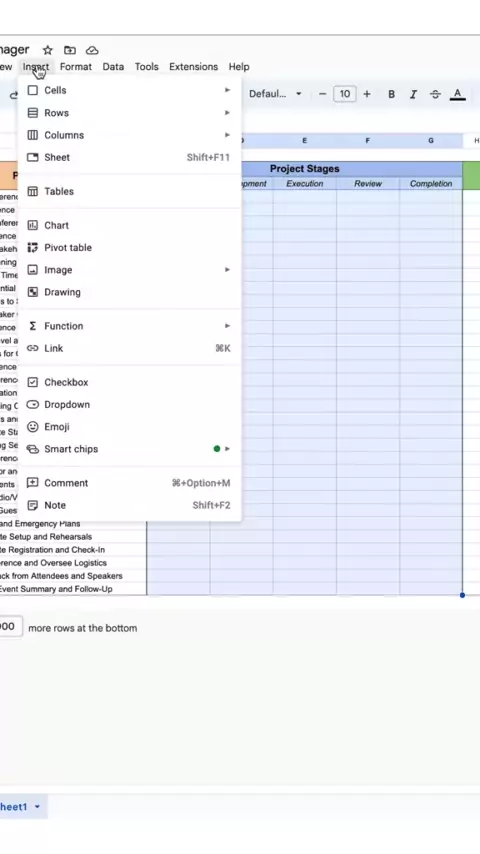Star the spreadsheet with the star icon

pos(47,50)
